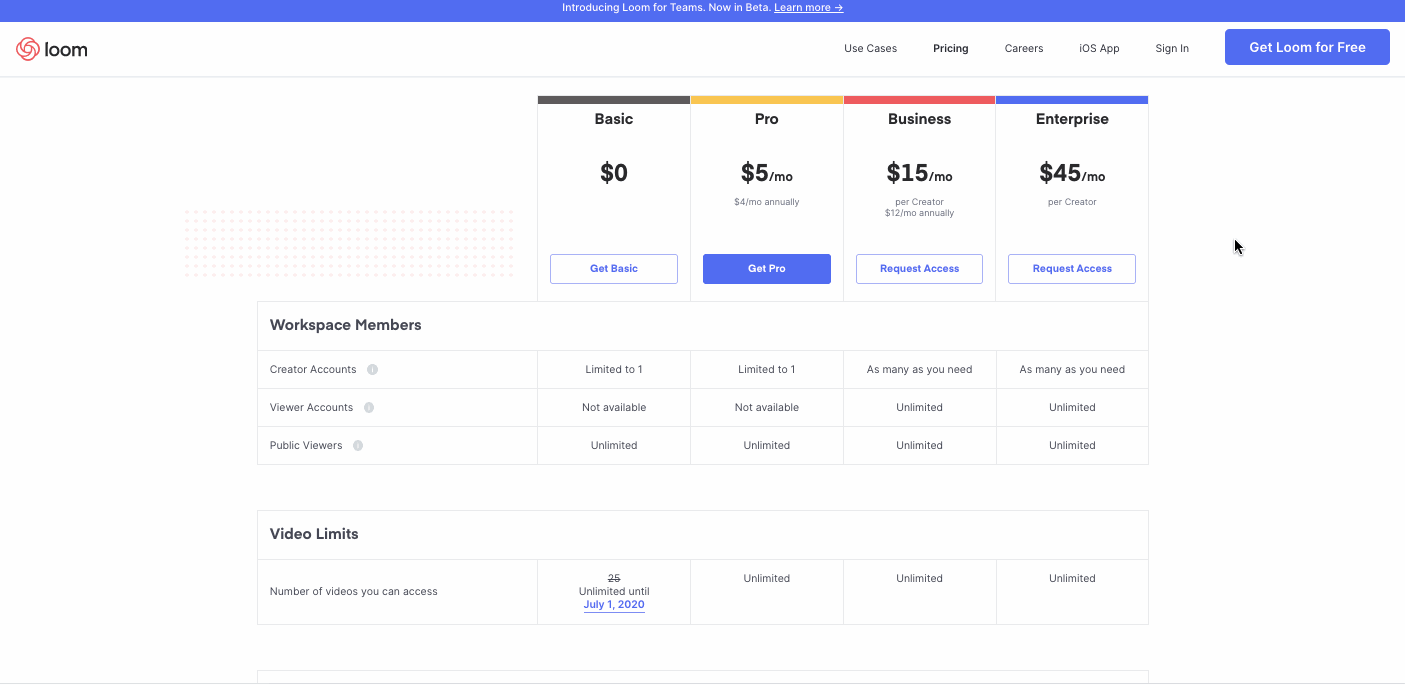This screenshot has width=1405, height=685.
Task: Click the Get Basic button
Action: 613,269
